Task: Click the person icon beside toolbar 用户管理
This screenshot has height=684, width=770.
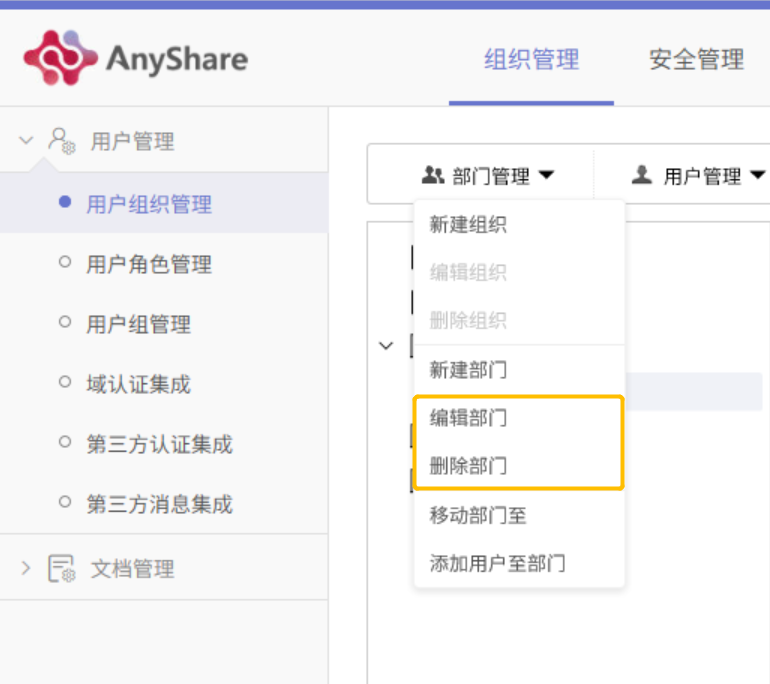Action: coord(642,175)
